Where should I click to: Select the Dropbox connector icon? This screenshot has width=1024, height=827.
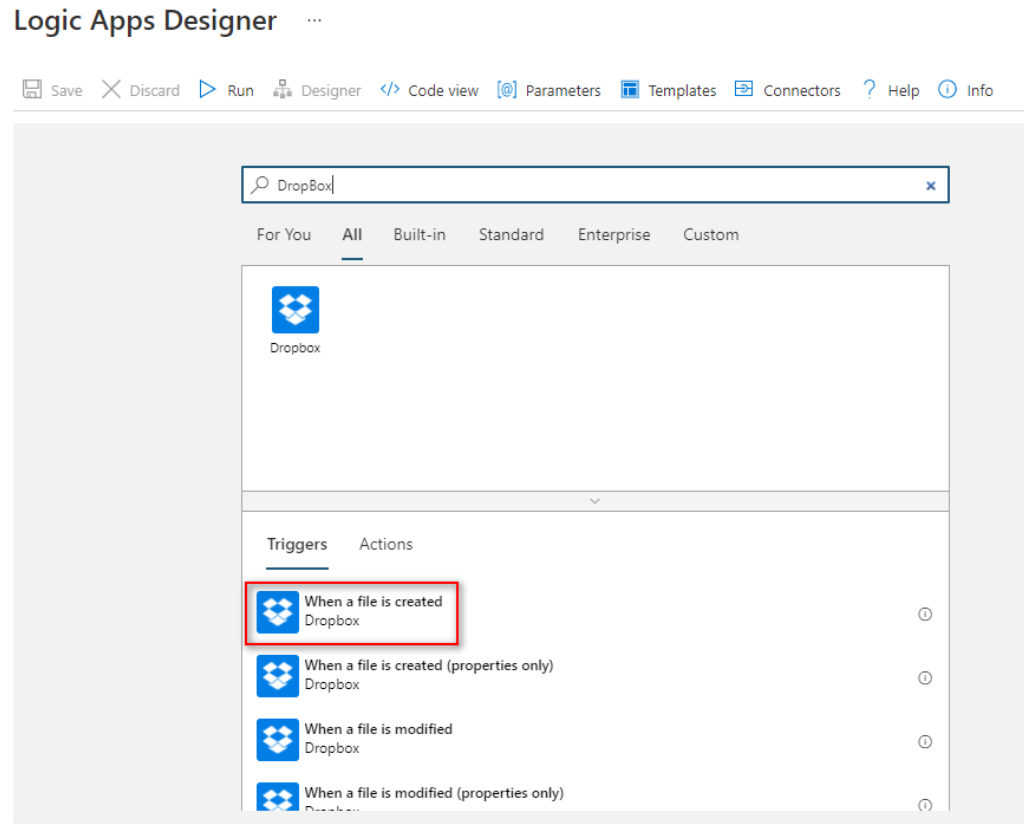[x=294, y=310]
